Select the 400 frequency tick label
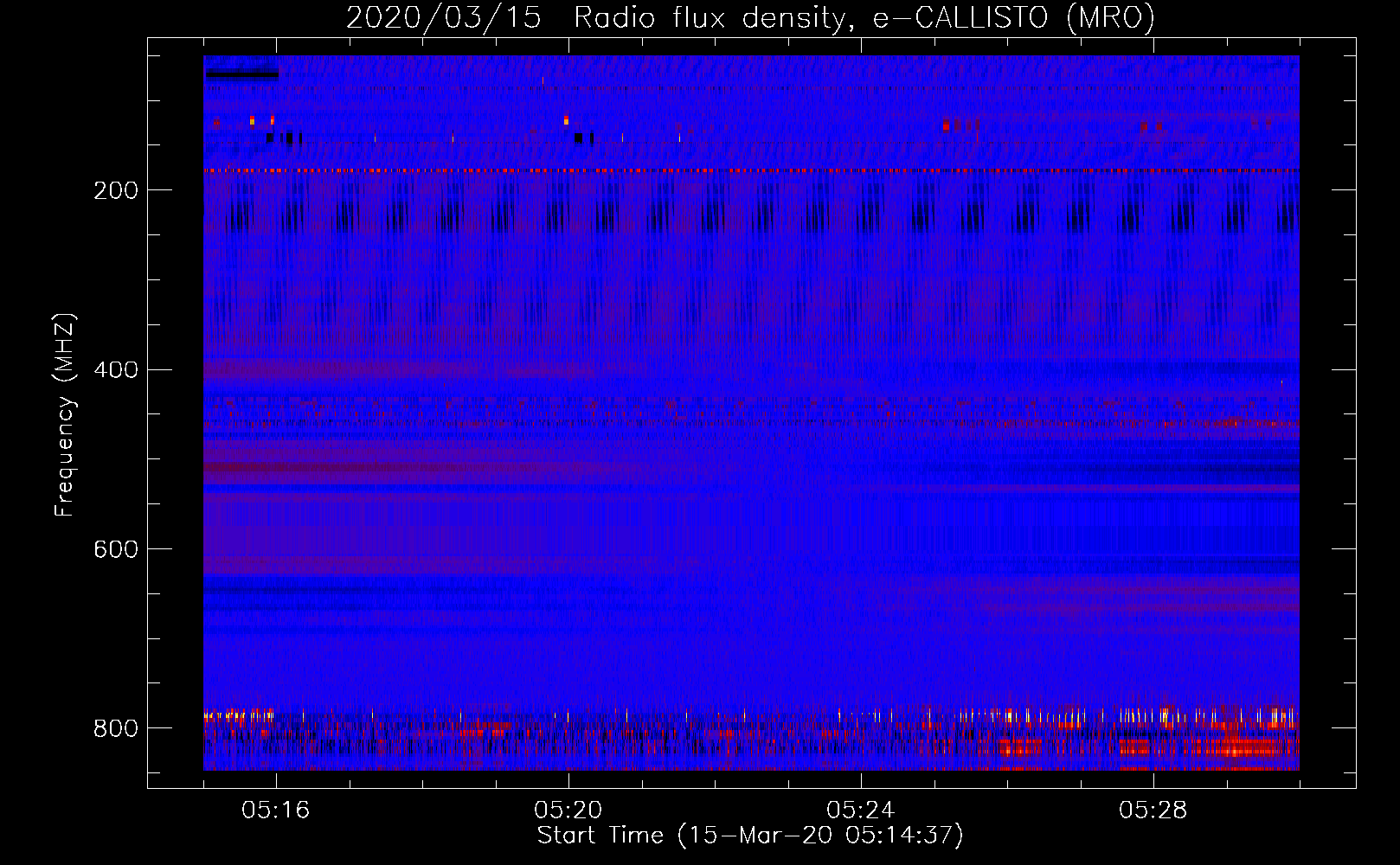Image resolution: width=1400 pixels, height=865 pixels. tap(116, 370)
